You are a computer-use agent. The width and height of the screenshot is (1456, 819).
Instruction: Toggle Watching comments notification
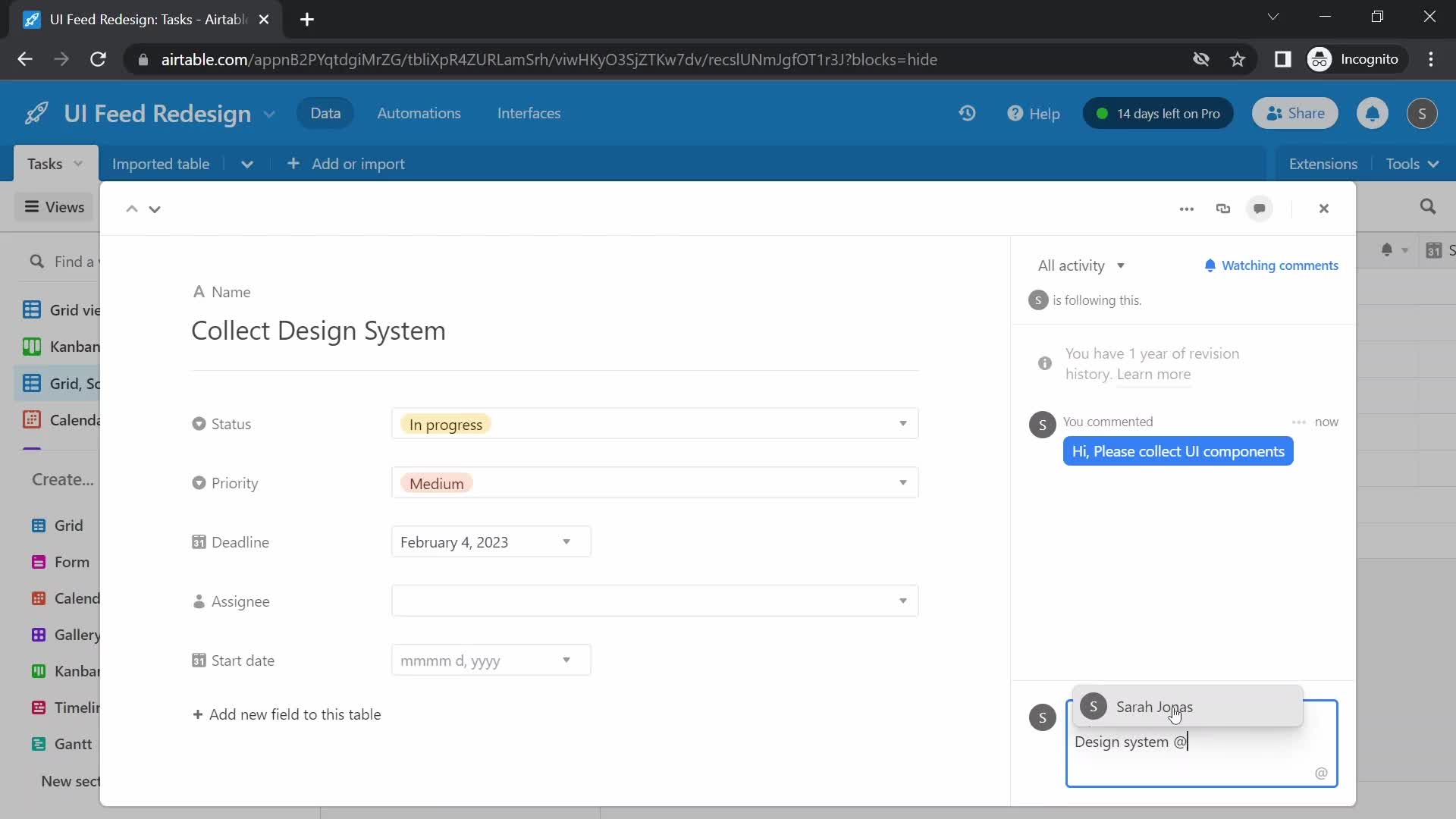point(1270,265)
